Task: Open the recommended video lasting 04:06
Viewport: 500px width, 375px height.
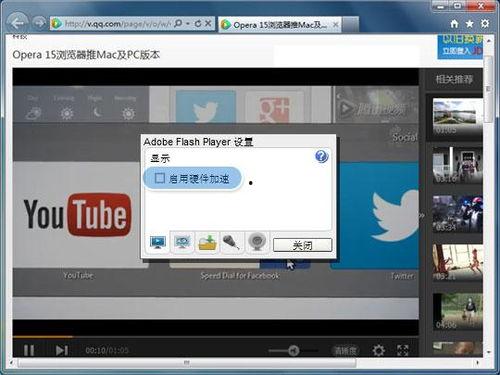Action: tap(457, 312)
